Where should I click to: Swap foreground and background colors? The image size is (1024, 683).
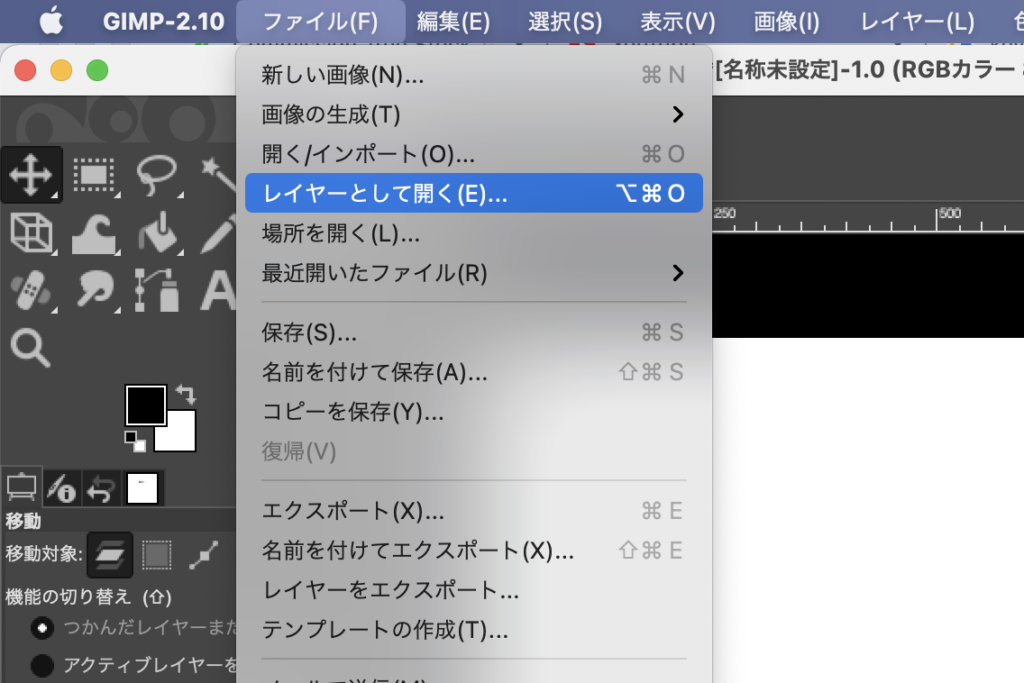[x=186, y=394]
